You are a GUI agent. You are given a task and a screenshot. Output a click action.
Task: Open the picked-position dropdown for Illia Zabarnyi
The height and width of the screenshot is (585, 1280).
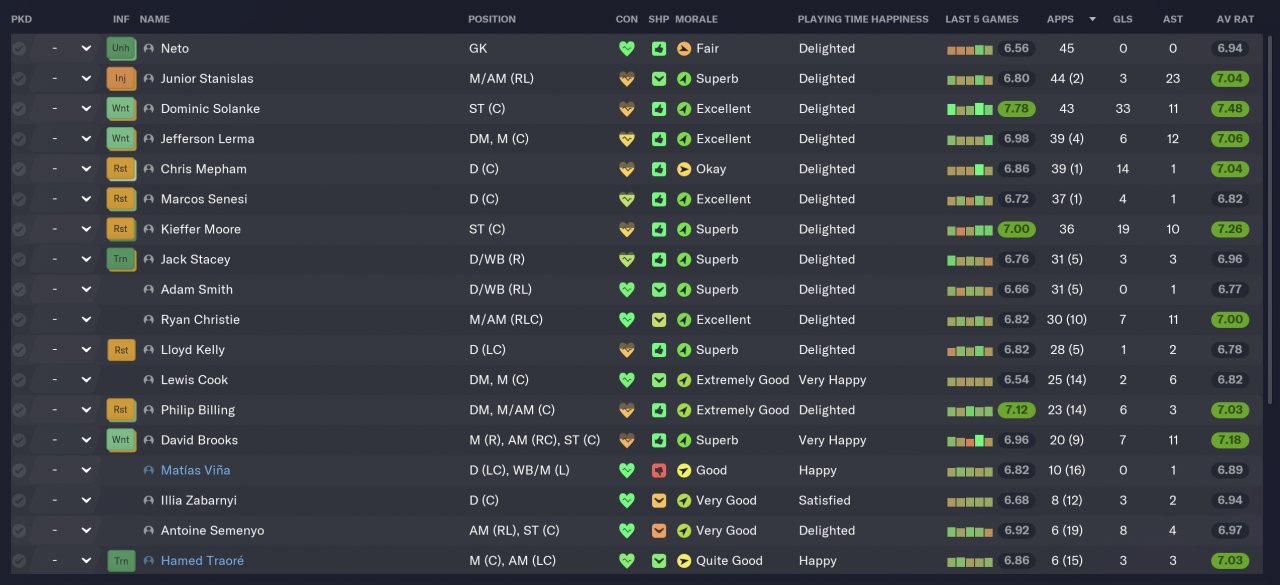86,500
